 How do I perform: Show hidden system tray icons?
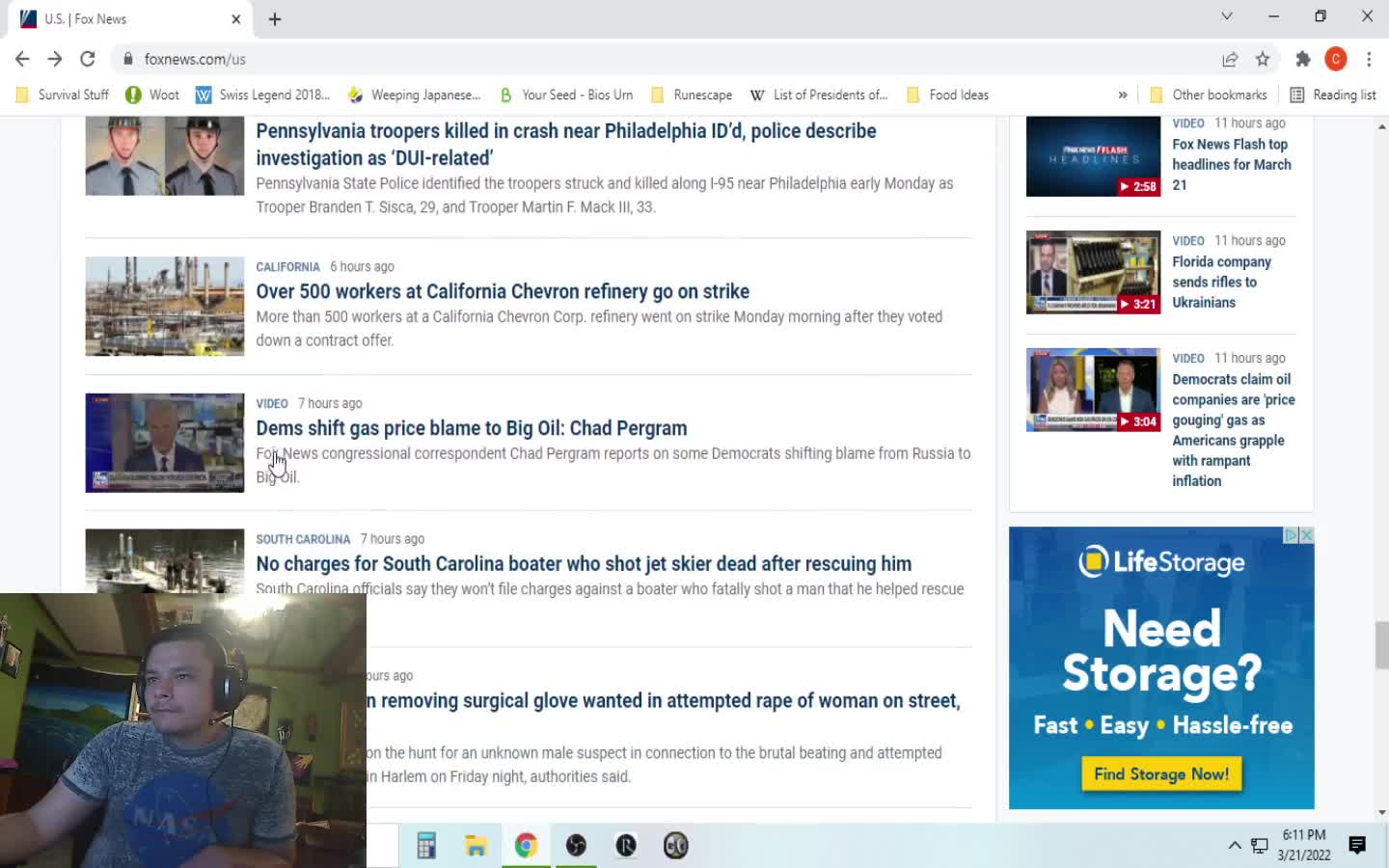[x=1235, y=846]
